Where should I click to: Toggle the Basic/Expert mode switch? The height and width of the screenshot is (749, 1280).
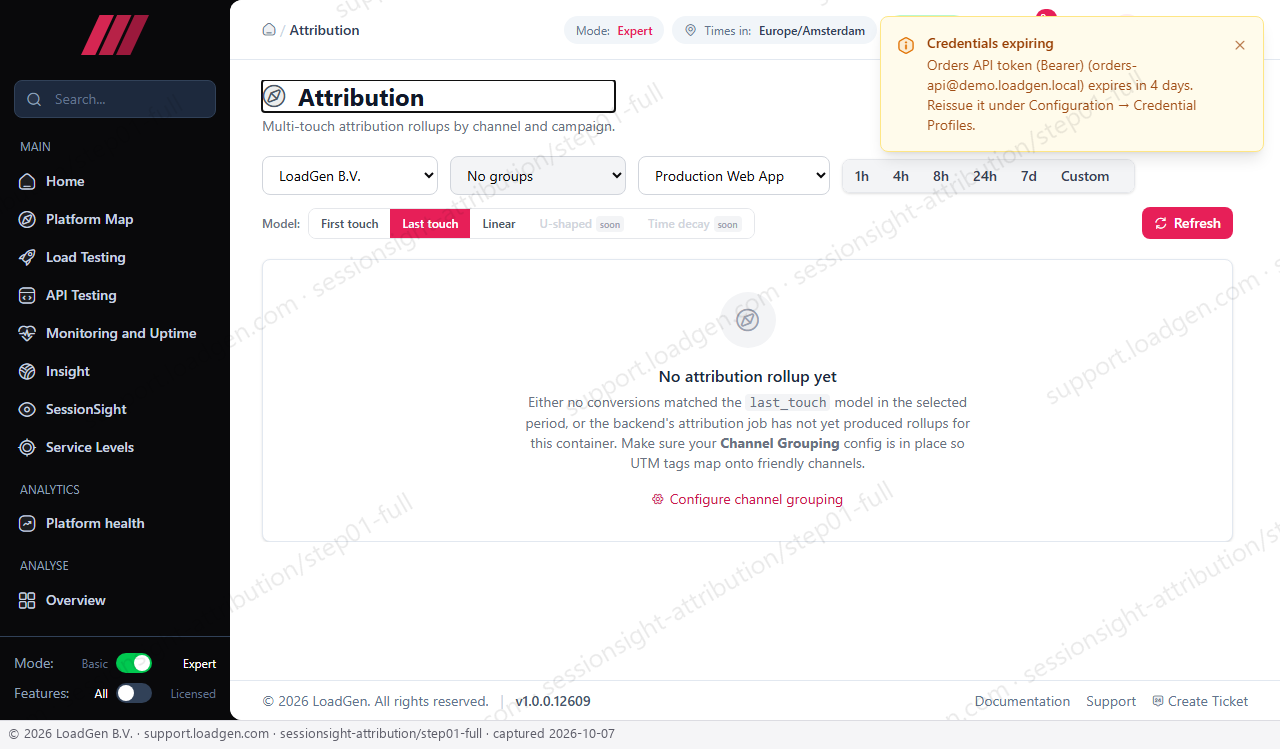(x=134, y=663)
